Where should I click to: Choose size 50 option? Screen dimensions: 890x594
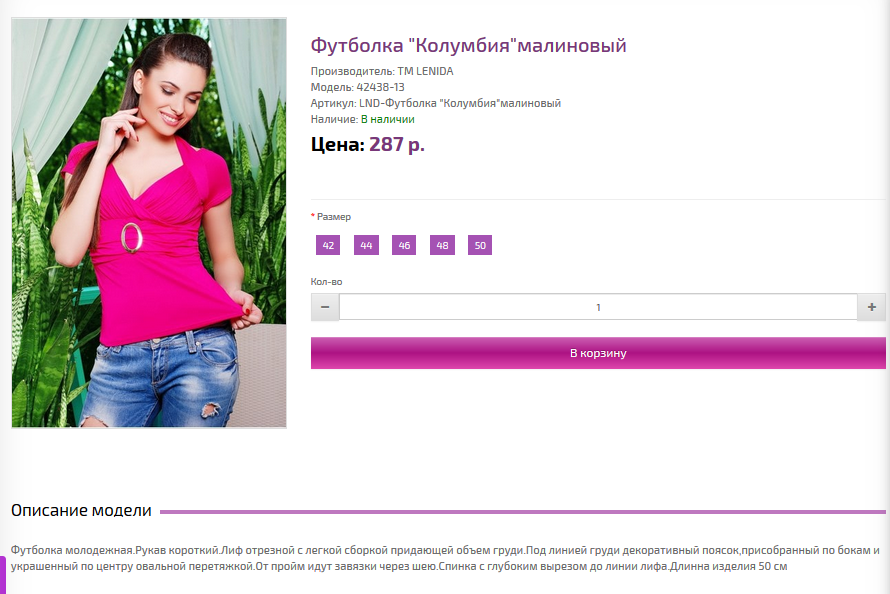click(x=480, y=245)
